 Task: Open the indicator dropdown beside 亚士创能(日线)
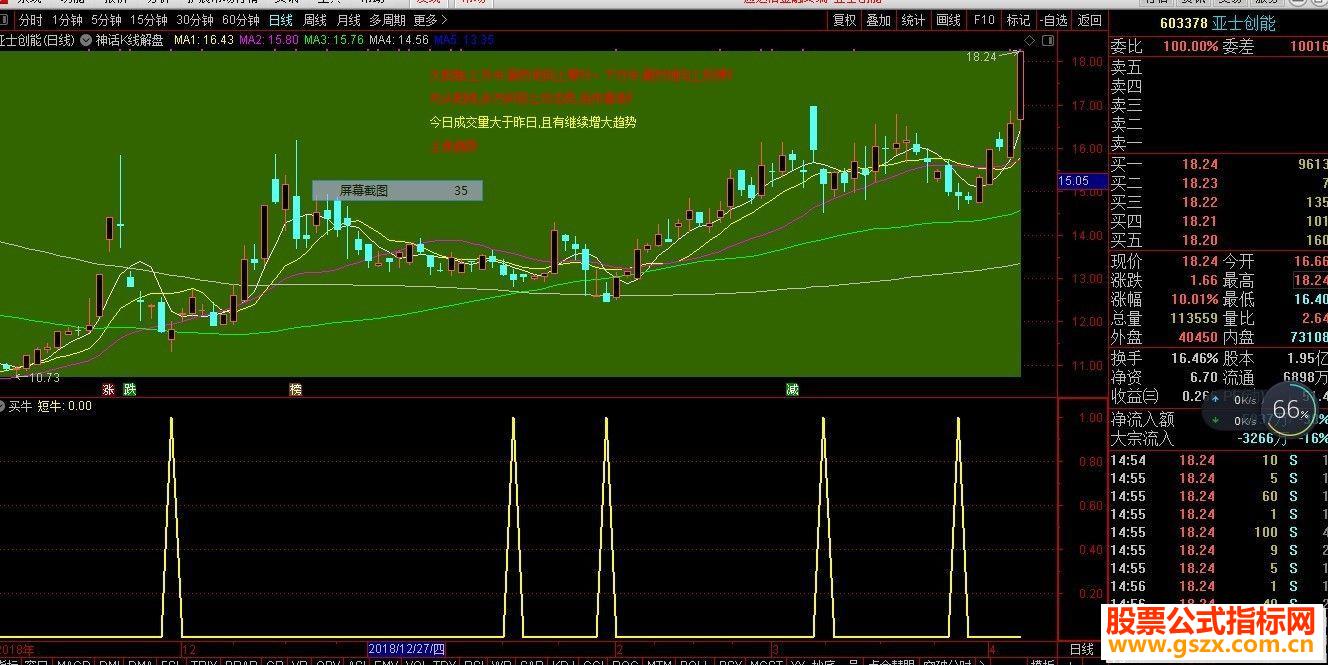pos(87,40)
